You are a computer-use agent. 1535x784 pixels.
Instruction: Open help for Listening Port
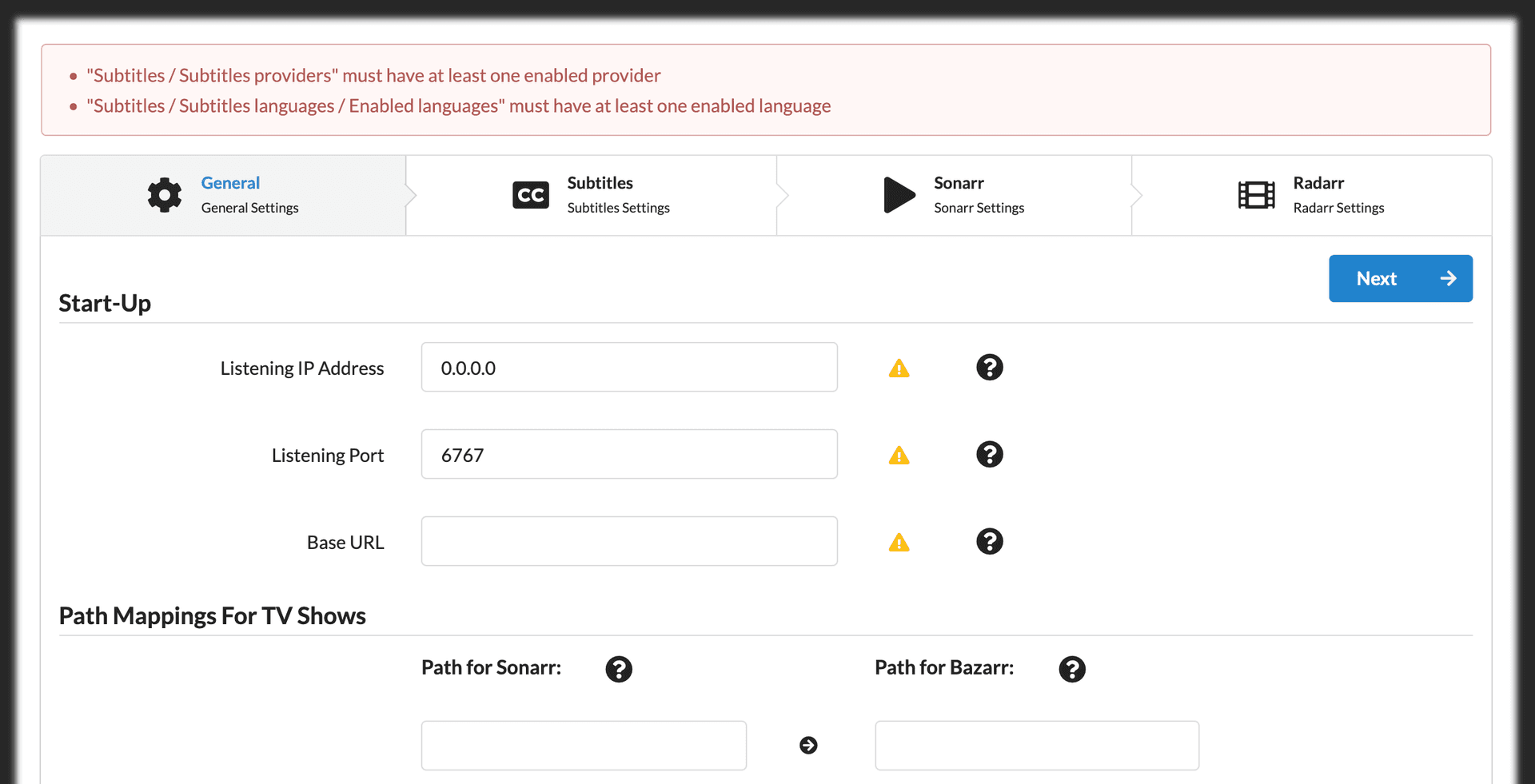[990, 455]
